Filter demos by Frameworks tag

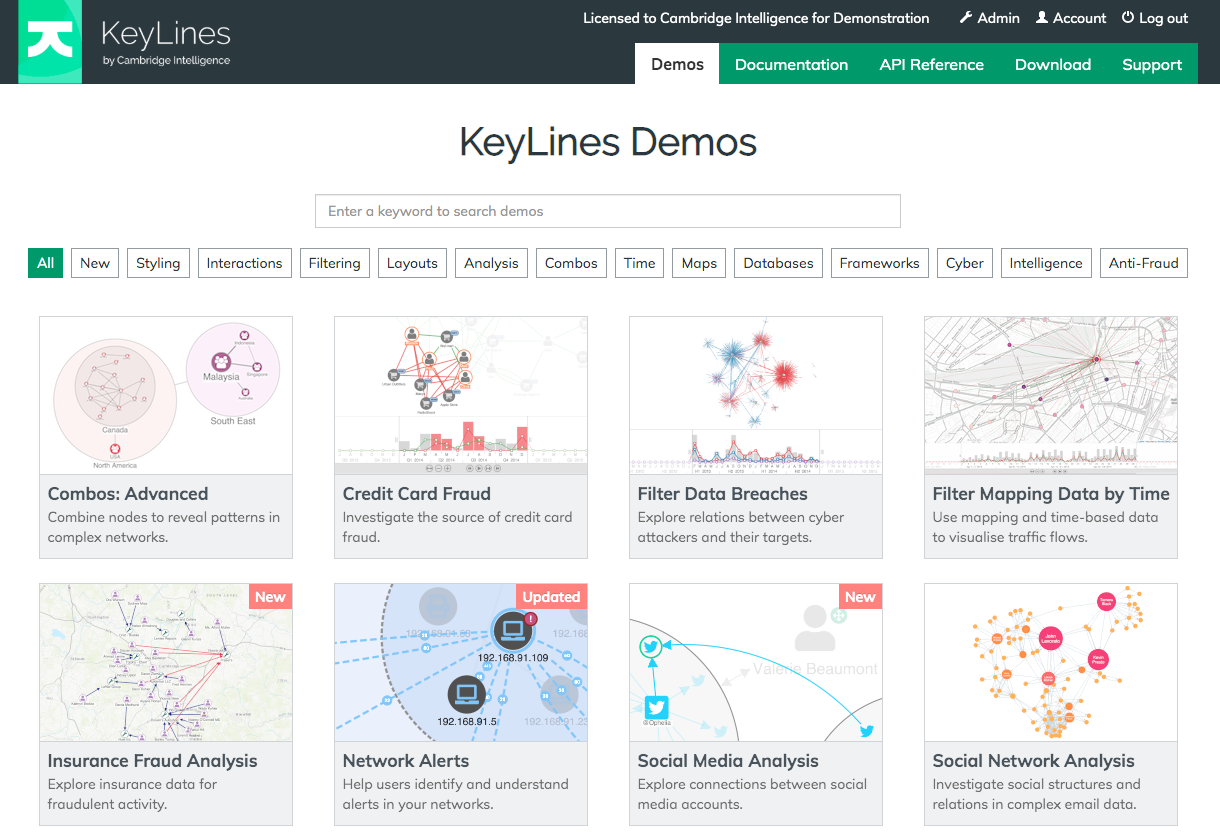tap(880, 263)
